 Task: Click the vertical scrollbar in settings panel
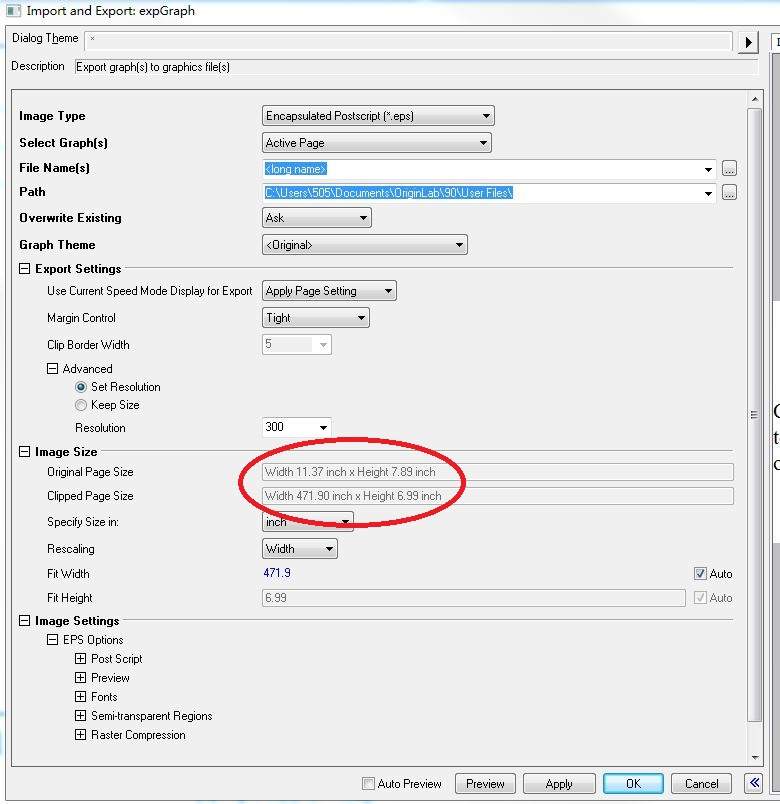755,414
